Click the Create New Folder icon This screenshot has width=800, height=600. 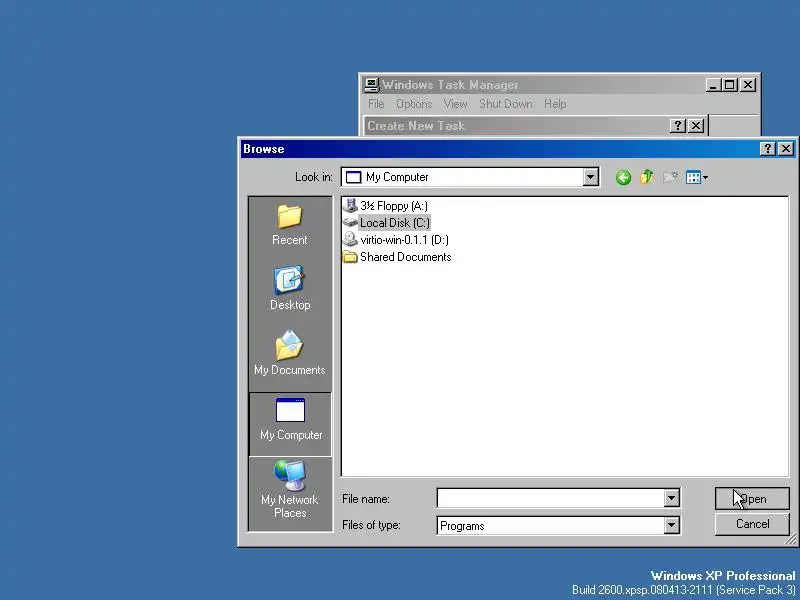click(670, 177)
